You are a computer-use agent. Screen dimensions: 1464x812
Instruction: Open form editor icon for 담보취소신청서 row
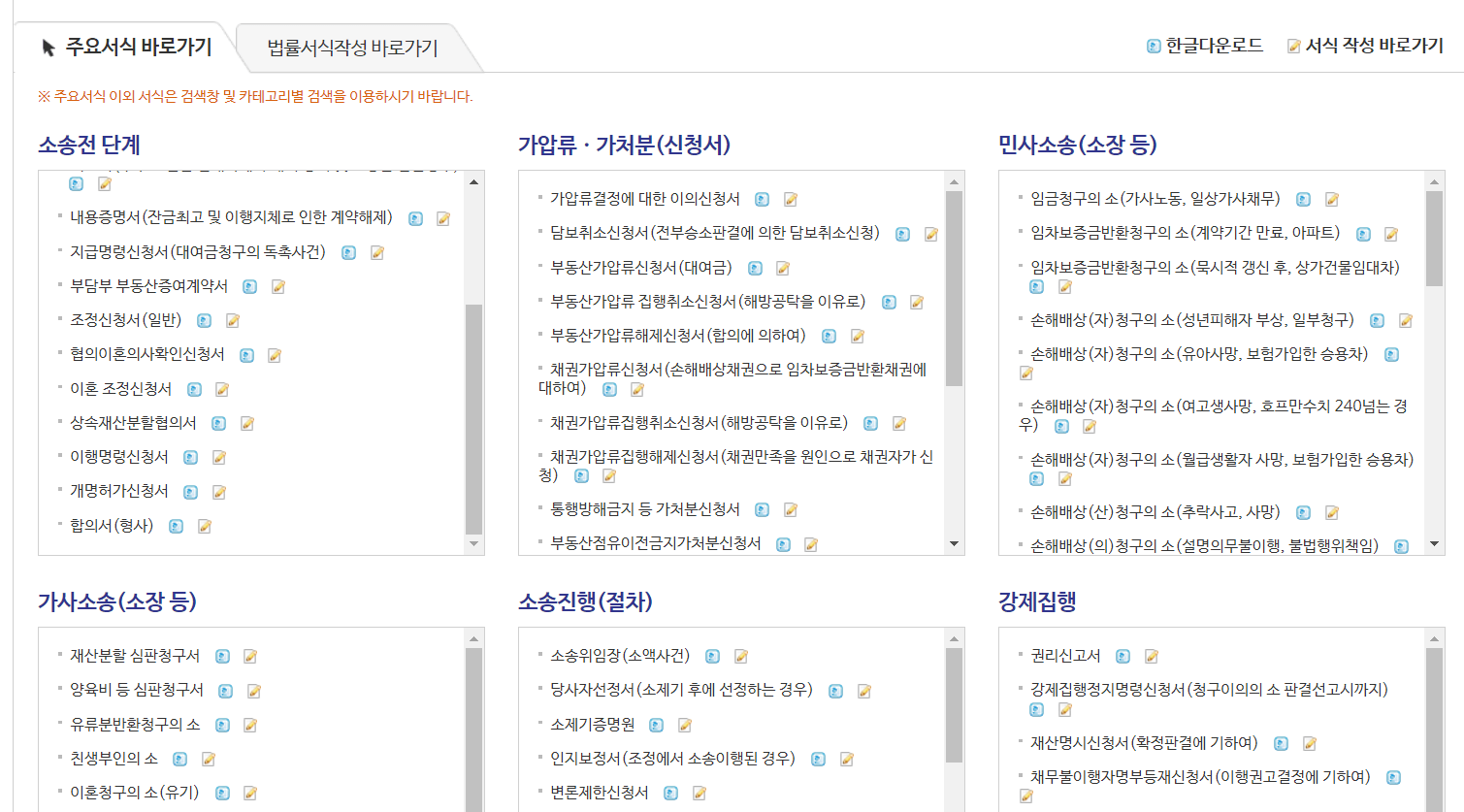(x=930, y=234)
